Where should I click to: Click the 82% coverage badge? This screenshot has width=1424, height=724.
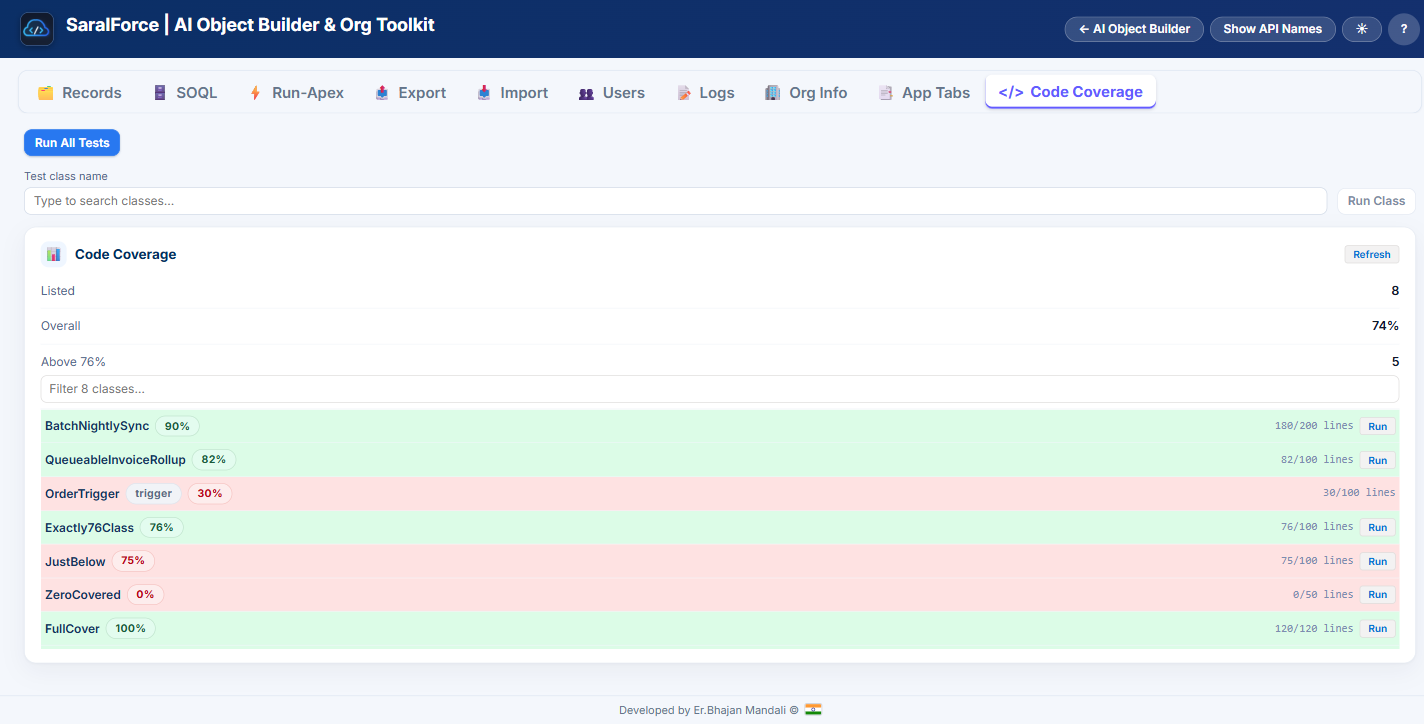(214, 460)
